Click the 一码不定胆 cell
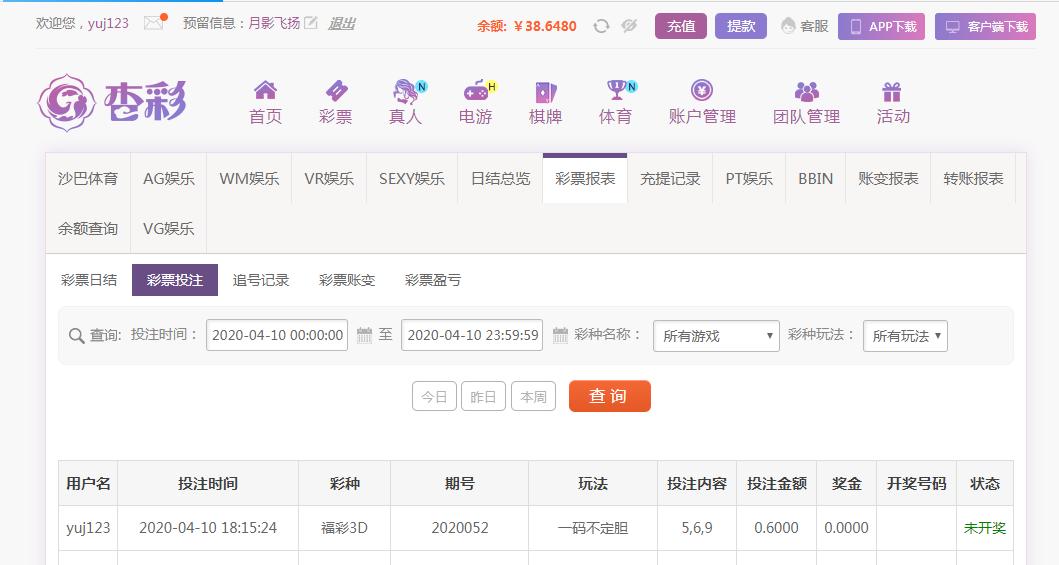 593,528
